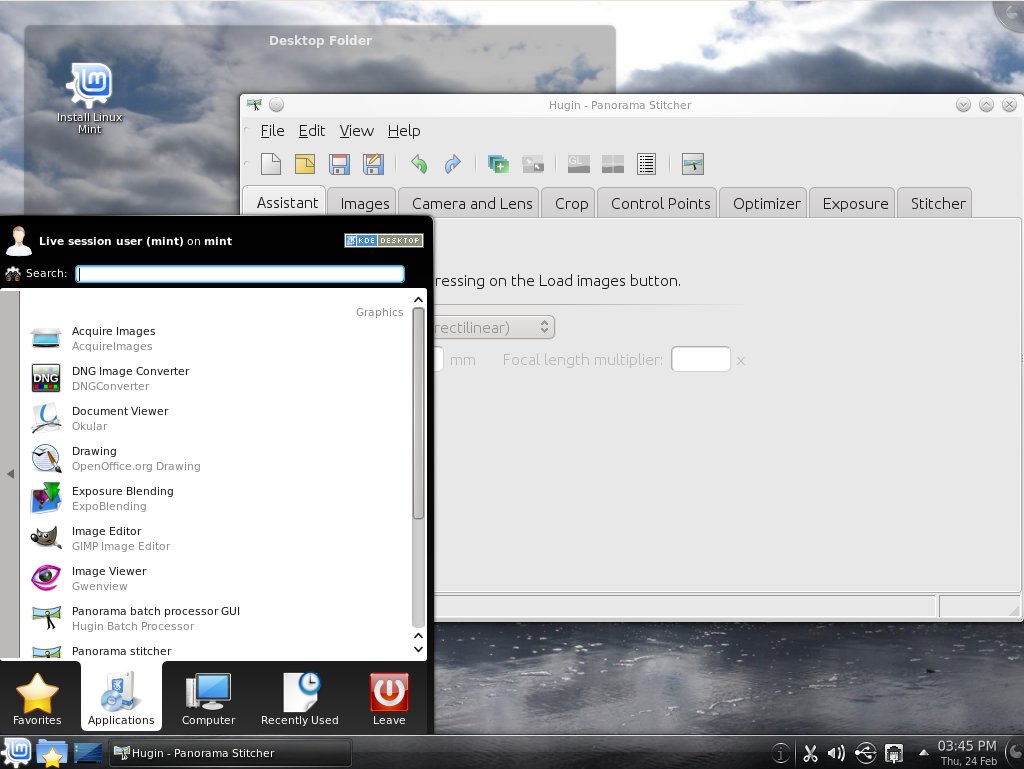Open project via the folder toolbar icon
The height and width of the screenshot is (769, 1024).
(x=305, y=164)
